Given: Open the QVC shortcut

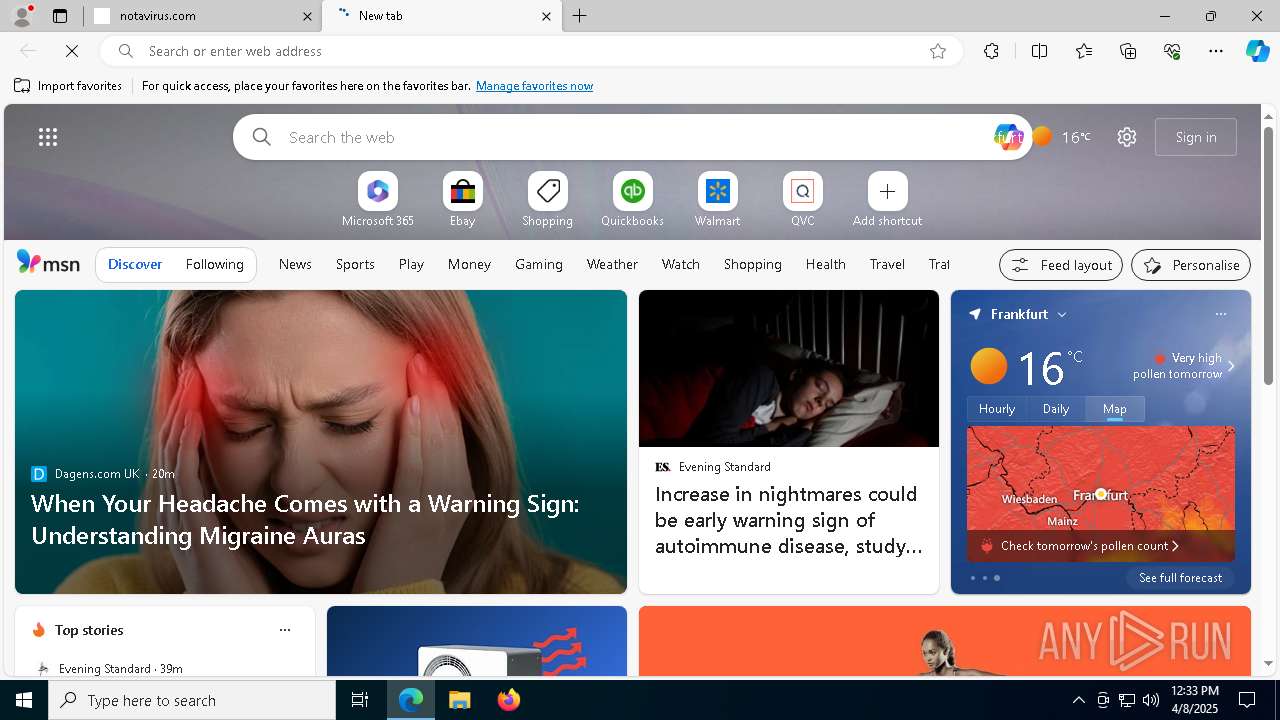Looking at the screenshot, I should tap(802, 200).
